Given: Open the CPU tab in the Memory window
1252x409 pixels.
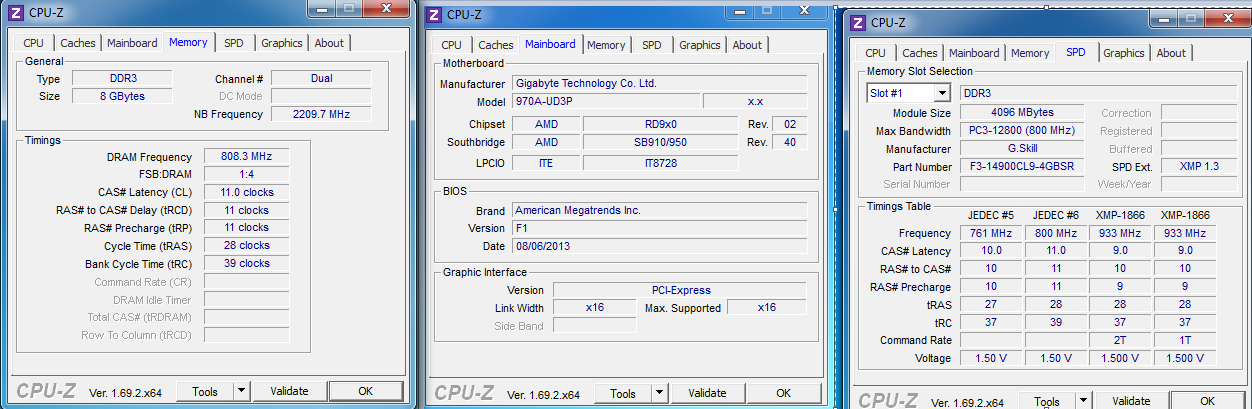Looking at the screenshot, I should 34,43.
